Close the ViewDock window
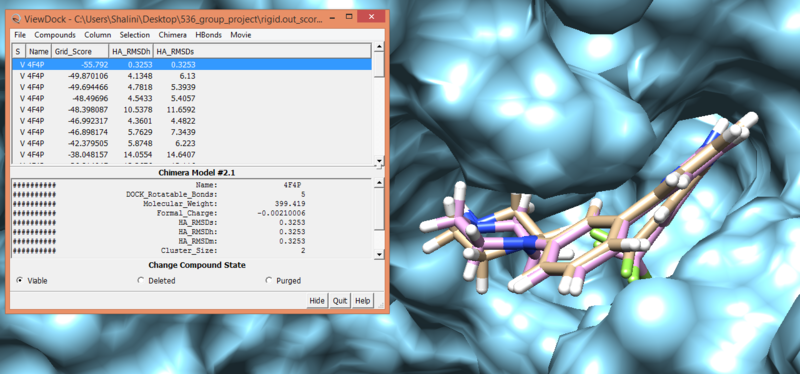 tap(371, 17)
